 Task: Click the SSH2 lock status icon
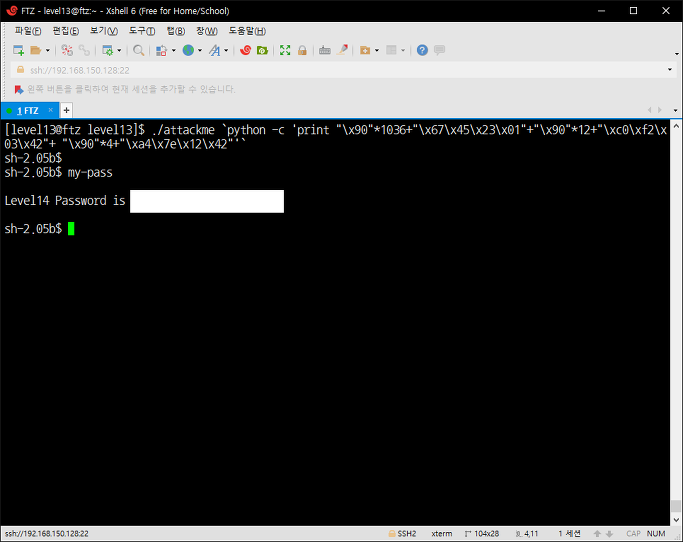click(392, 534)
